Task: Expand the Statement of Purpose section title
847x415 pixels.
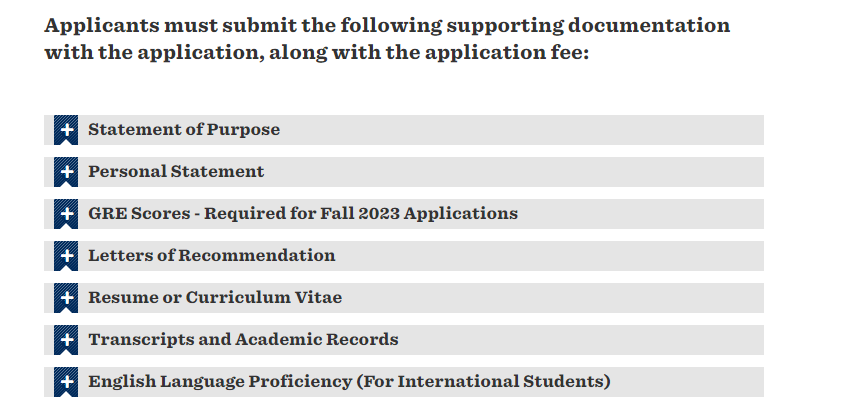Action: click(x=184, y=130)
